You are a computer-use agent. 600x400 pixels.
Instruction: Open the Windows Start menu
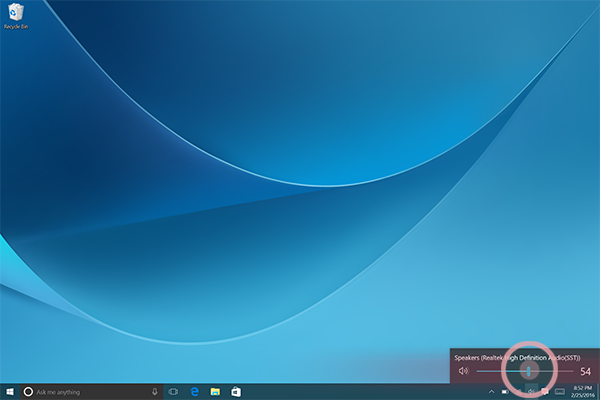coord(10,392)
